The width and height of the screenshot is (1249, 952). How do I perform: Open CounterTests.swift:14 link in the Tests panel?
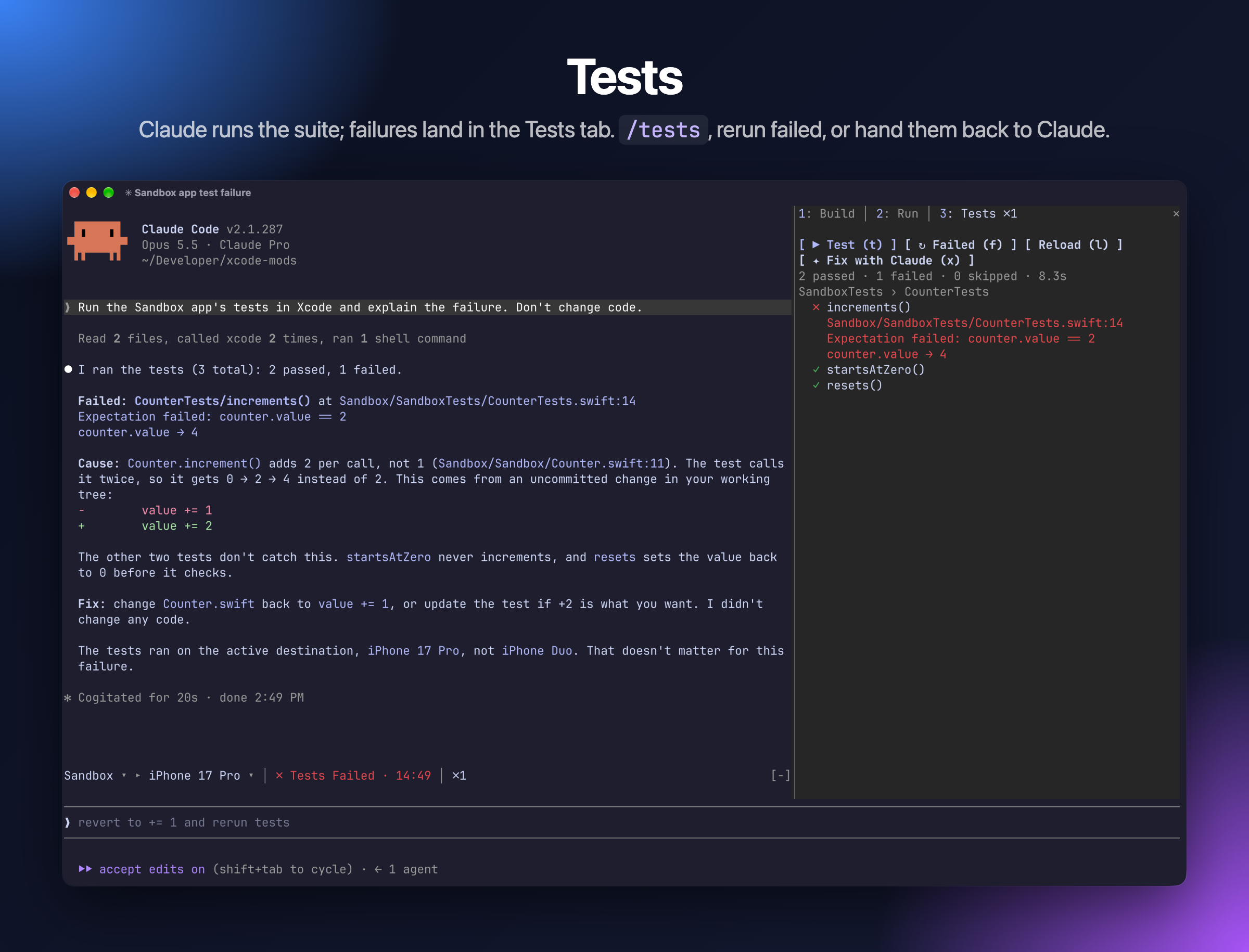point(975,323)
